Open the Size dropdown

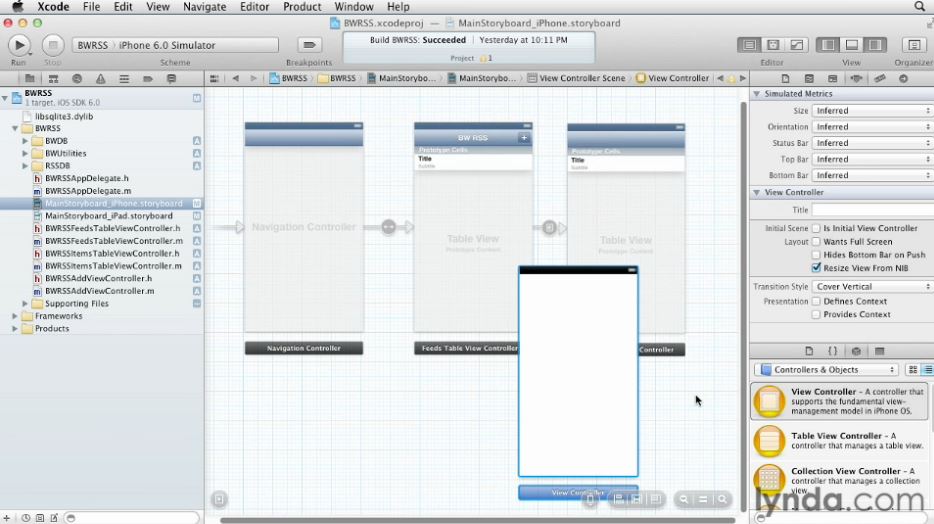(873, 111)
